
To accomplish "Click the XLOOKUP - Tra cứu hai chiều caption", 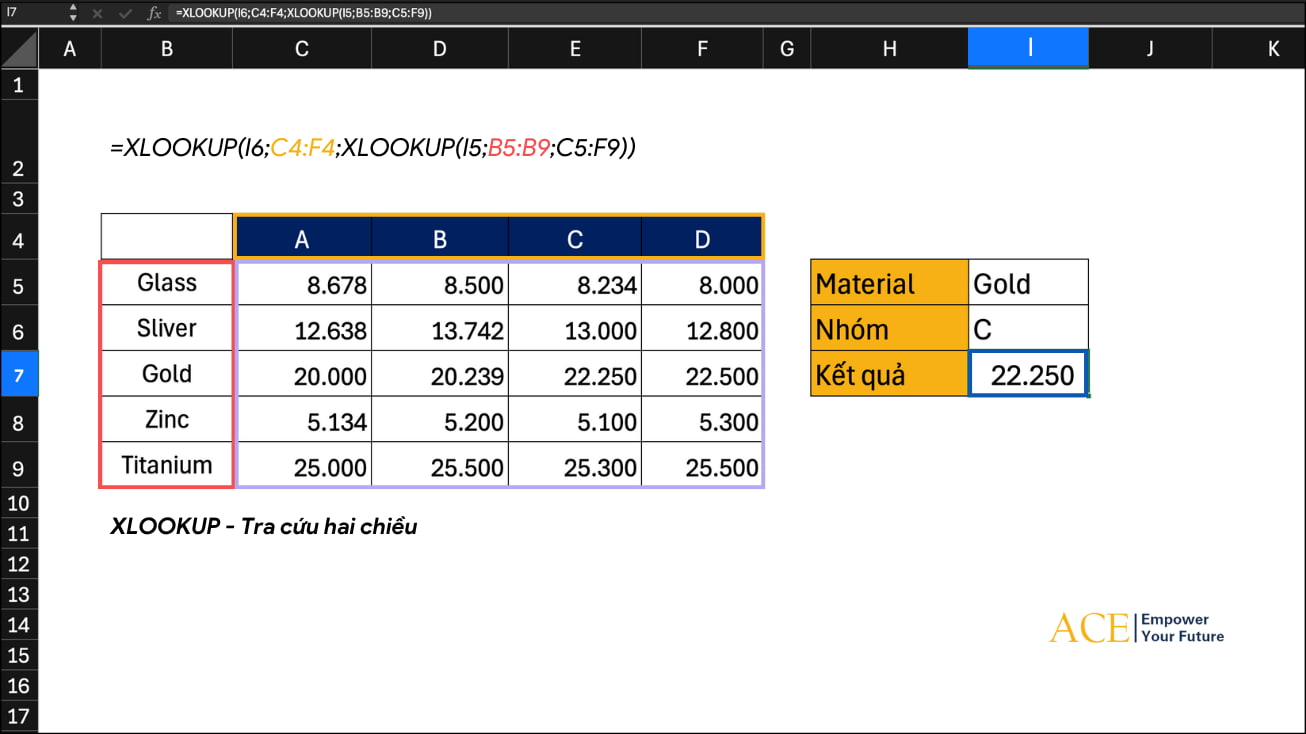I will [x=263, y=527].
